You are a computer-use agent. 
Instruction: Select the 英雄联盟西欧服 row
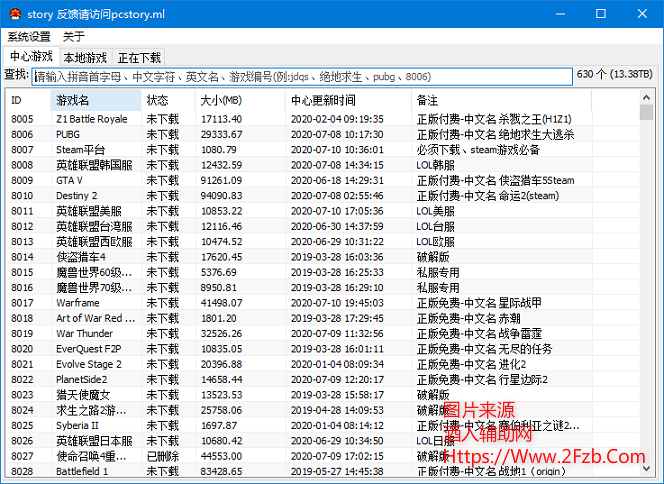[x=323, y=241]
